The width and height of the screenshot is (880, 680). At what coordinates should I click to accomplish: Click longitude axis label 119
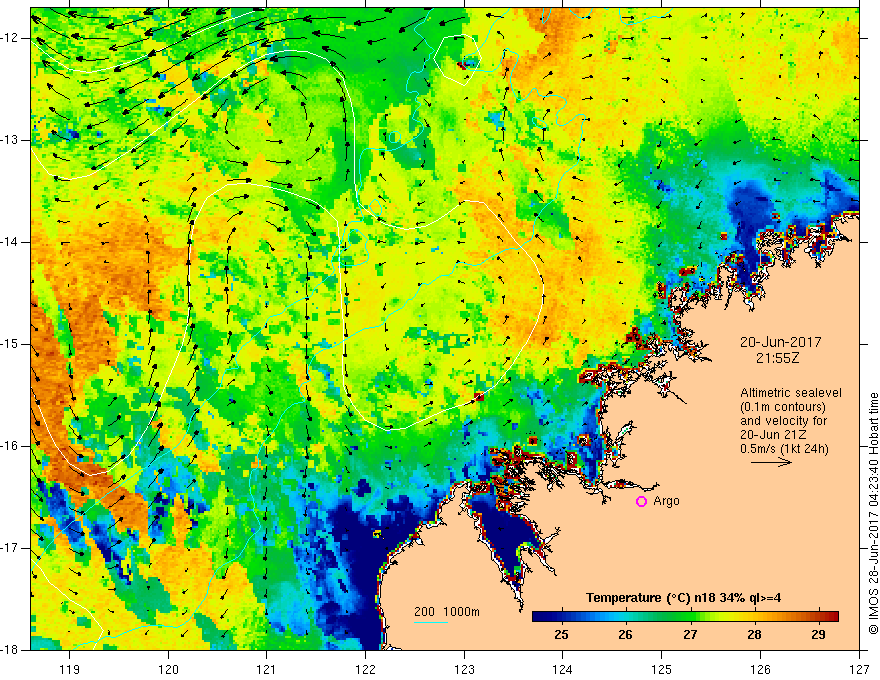click(70, 669)
